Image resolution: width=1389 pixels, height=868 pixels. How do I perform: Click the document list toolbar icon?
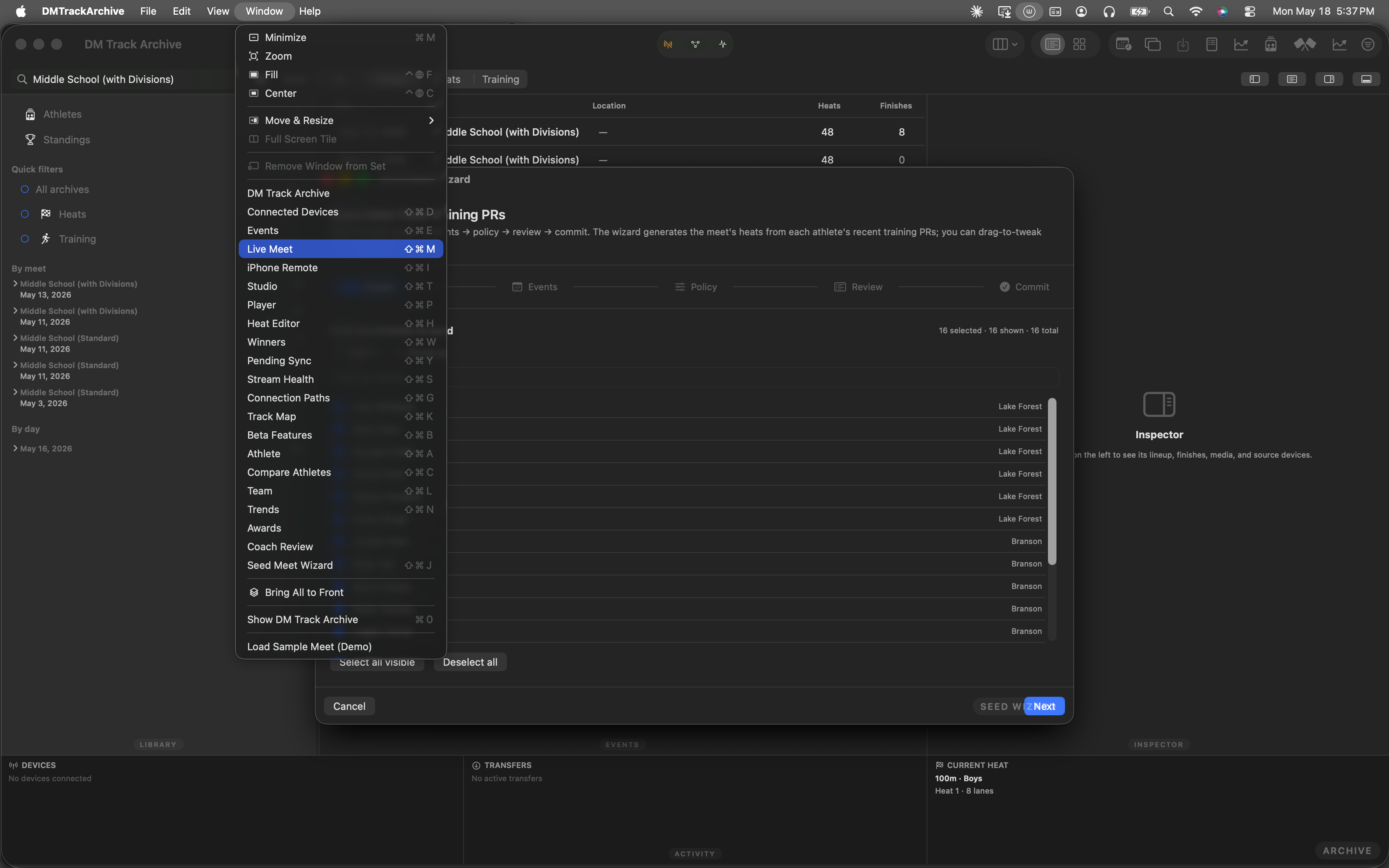pyautogui.click(x=1211, y=44)
